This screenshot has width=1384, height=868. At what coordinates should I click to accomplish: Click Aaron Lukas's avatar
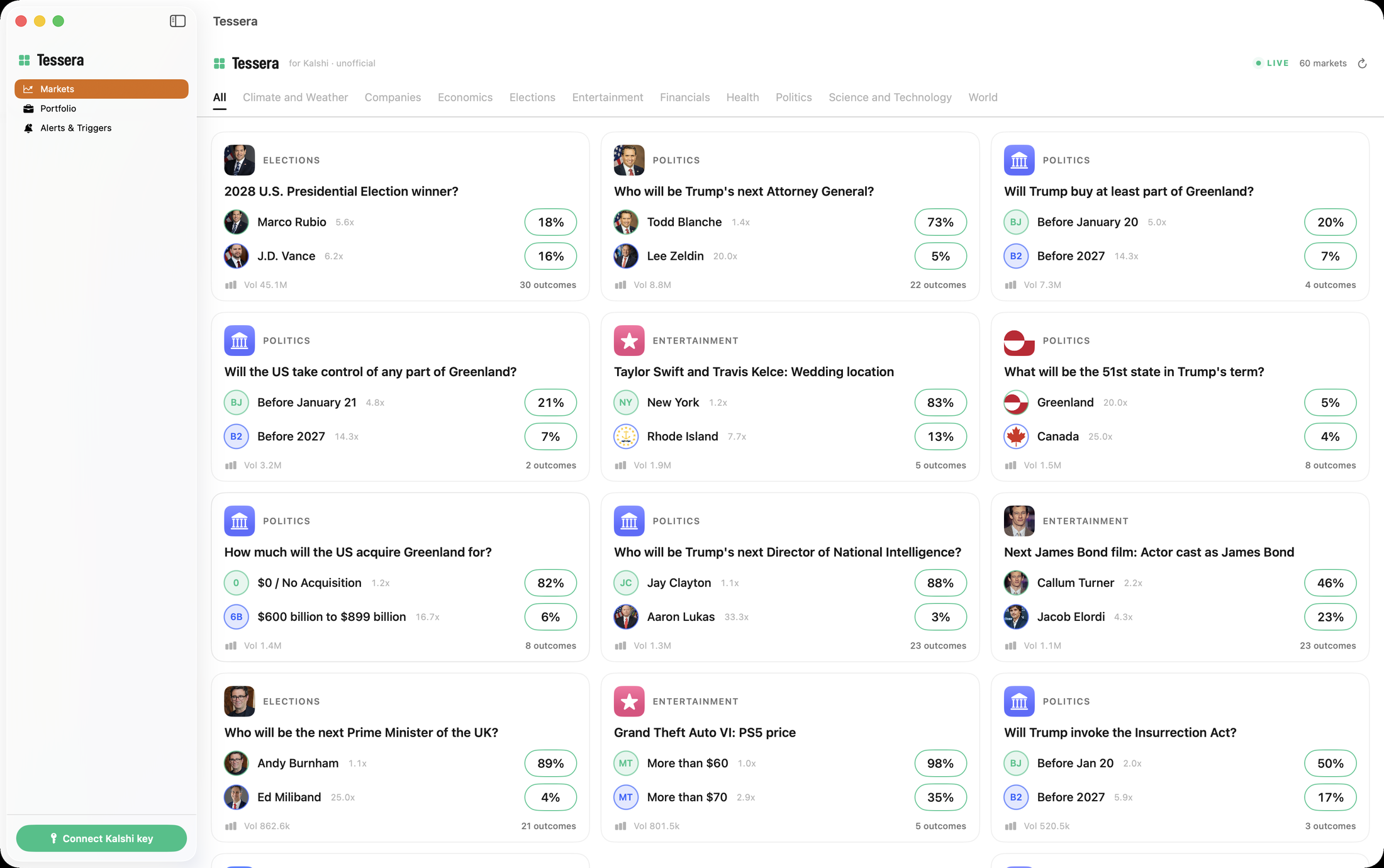click(x=626, y=617)
